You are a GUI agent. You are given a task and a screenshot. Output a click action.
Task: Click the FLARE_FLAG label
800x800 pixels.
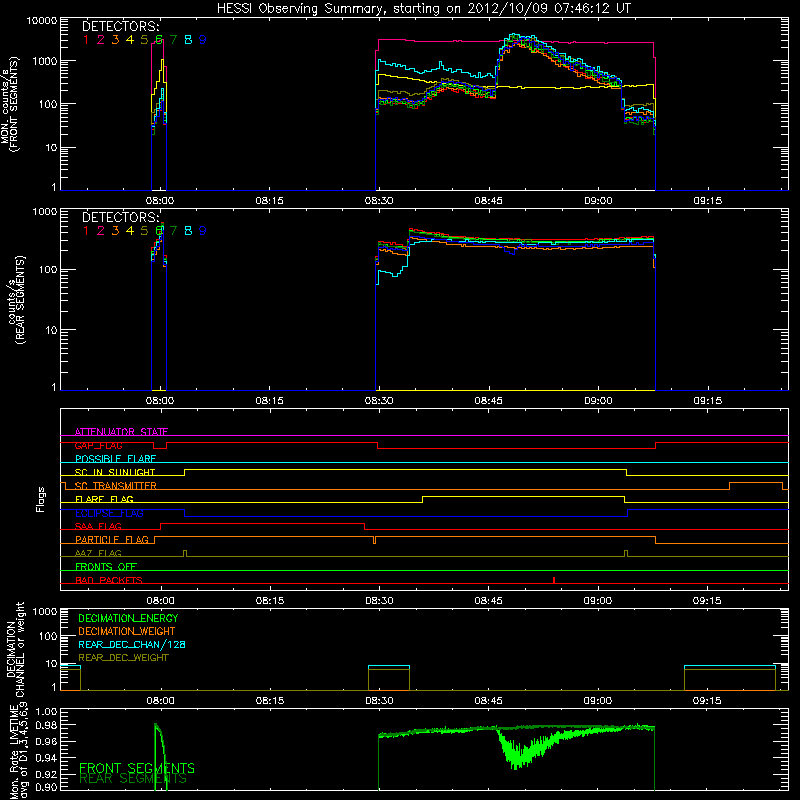tap(104, 499)
